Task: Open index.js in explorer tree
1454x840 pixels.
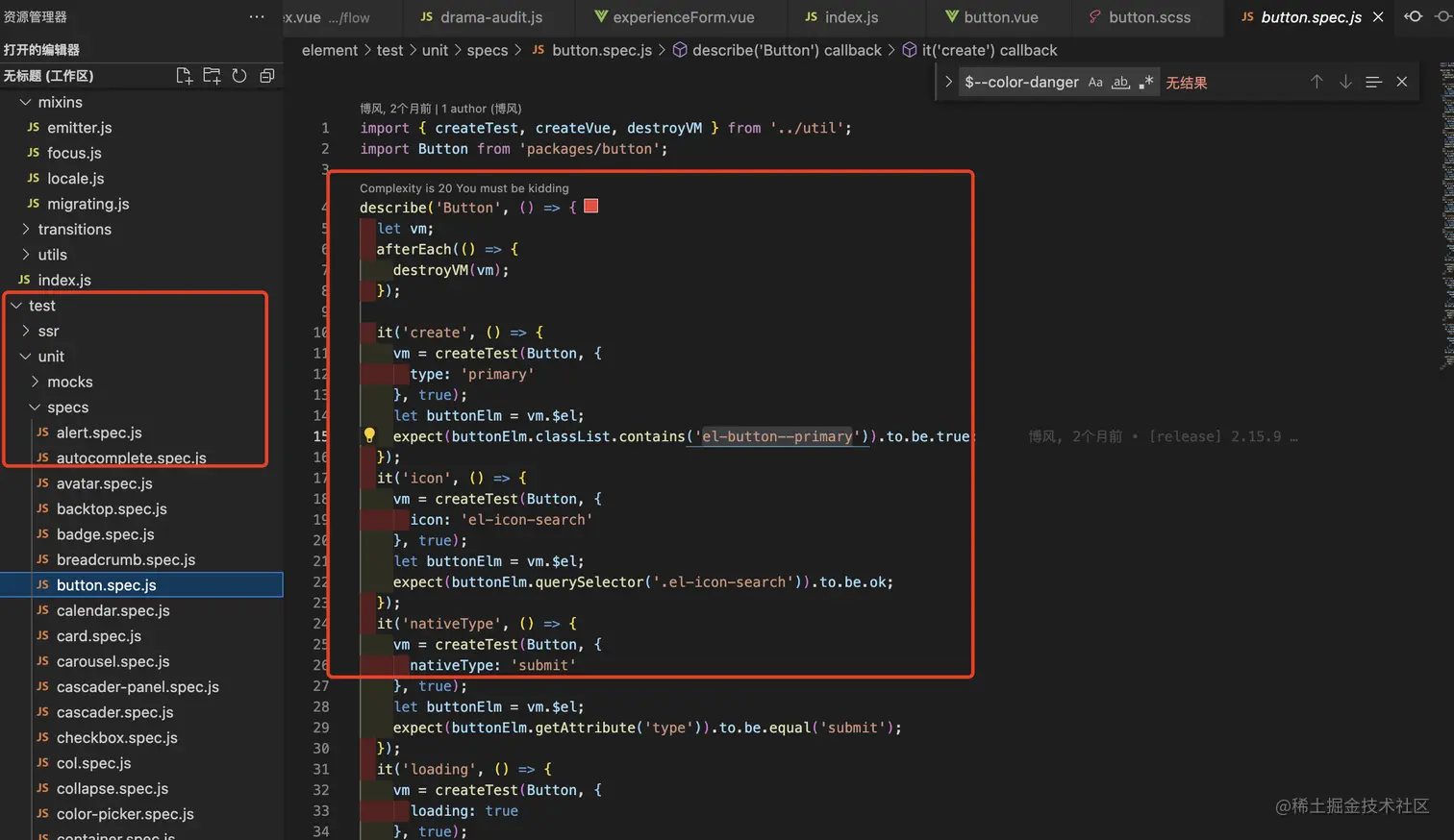Action: coord(64,280)
